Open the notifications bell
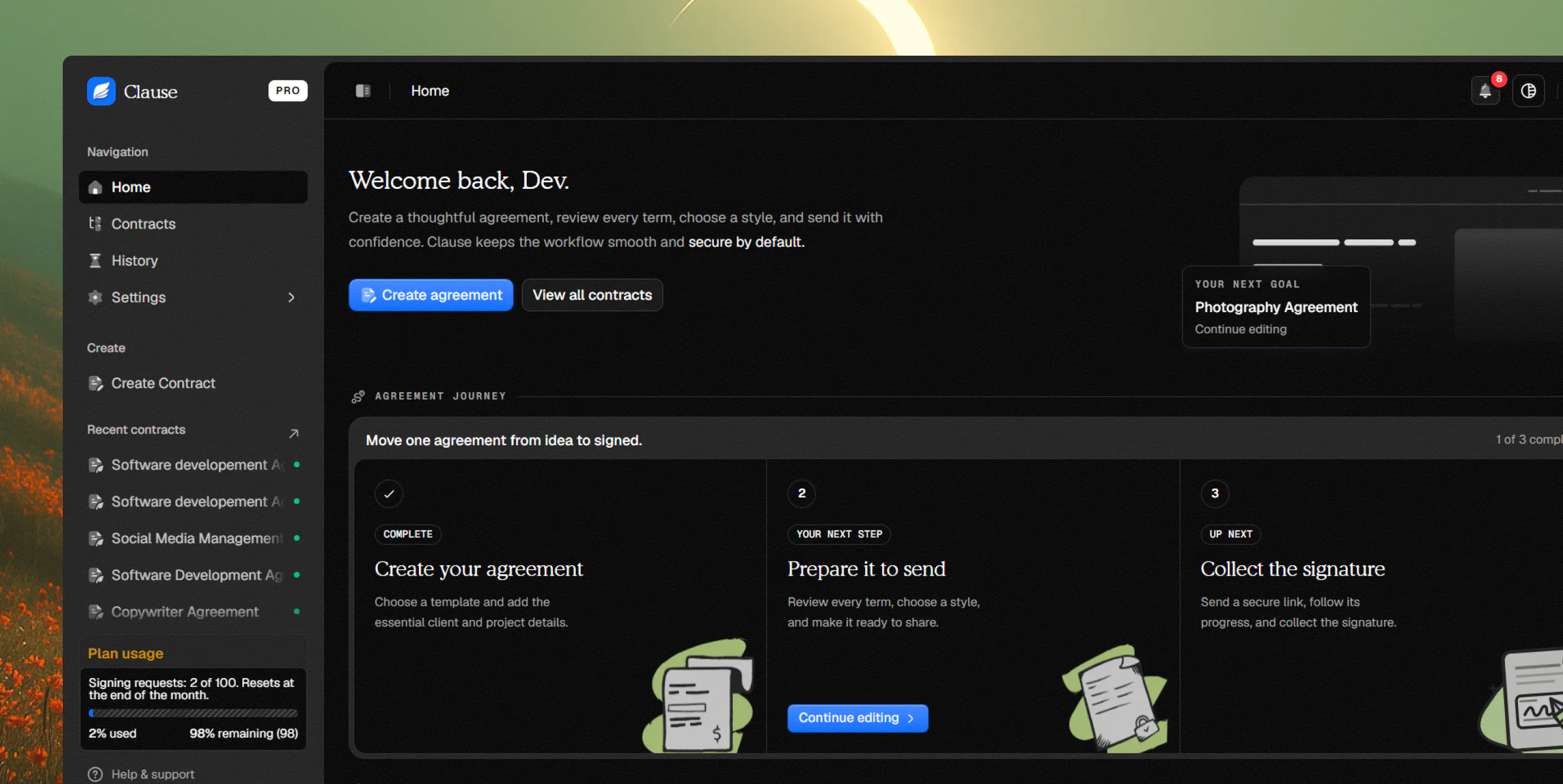The width and height of the screenshot is (1563, 784). 1485,91
